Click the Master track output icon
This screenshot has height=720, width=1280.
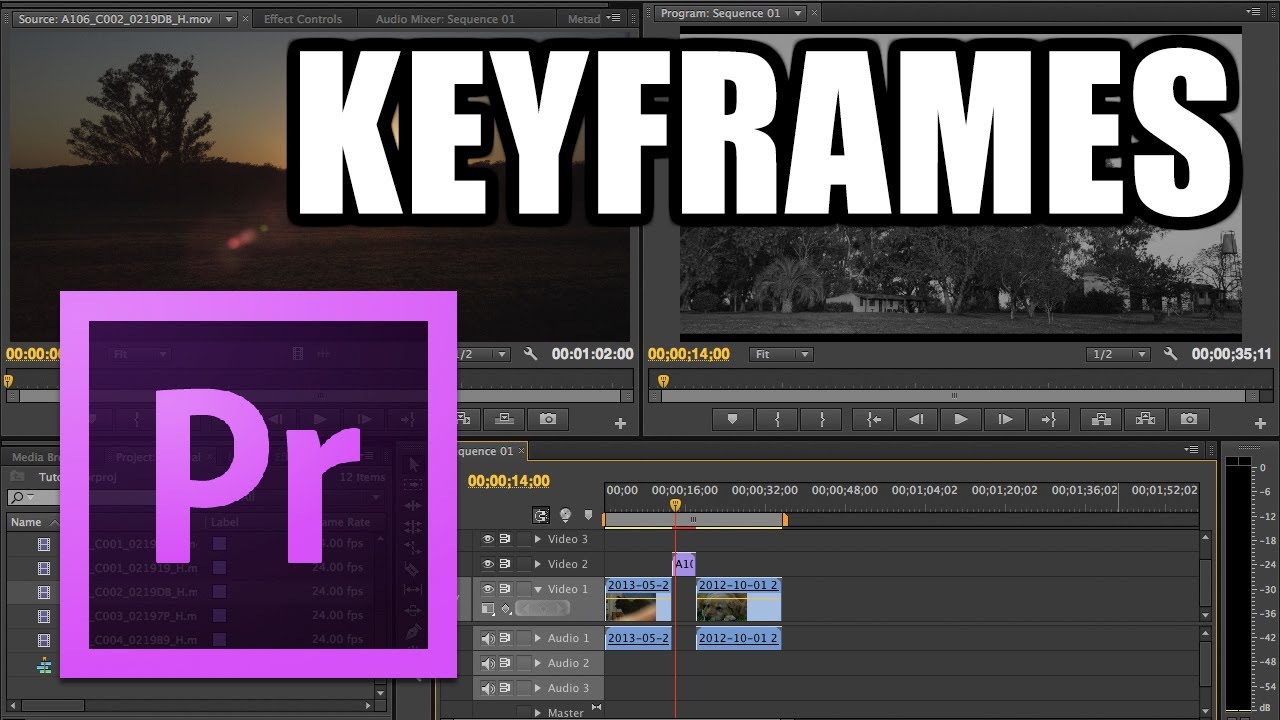(597, 708)
